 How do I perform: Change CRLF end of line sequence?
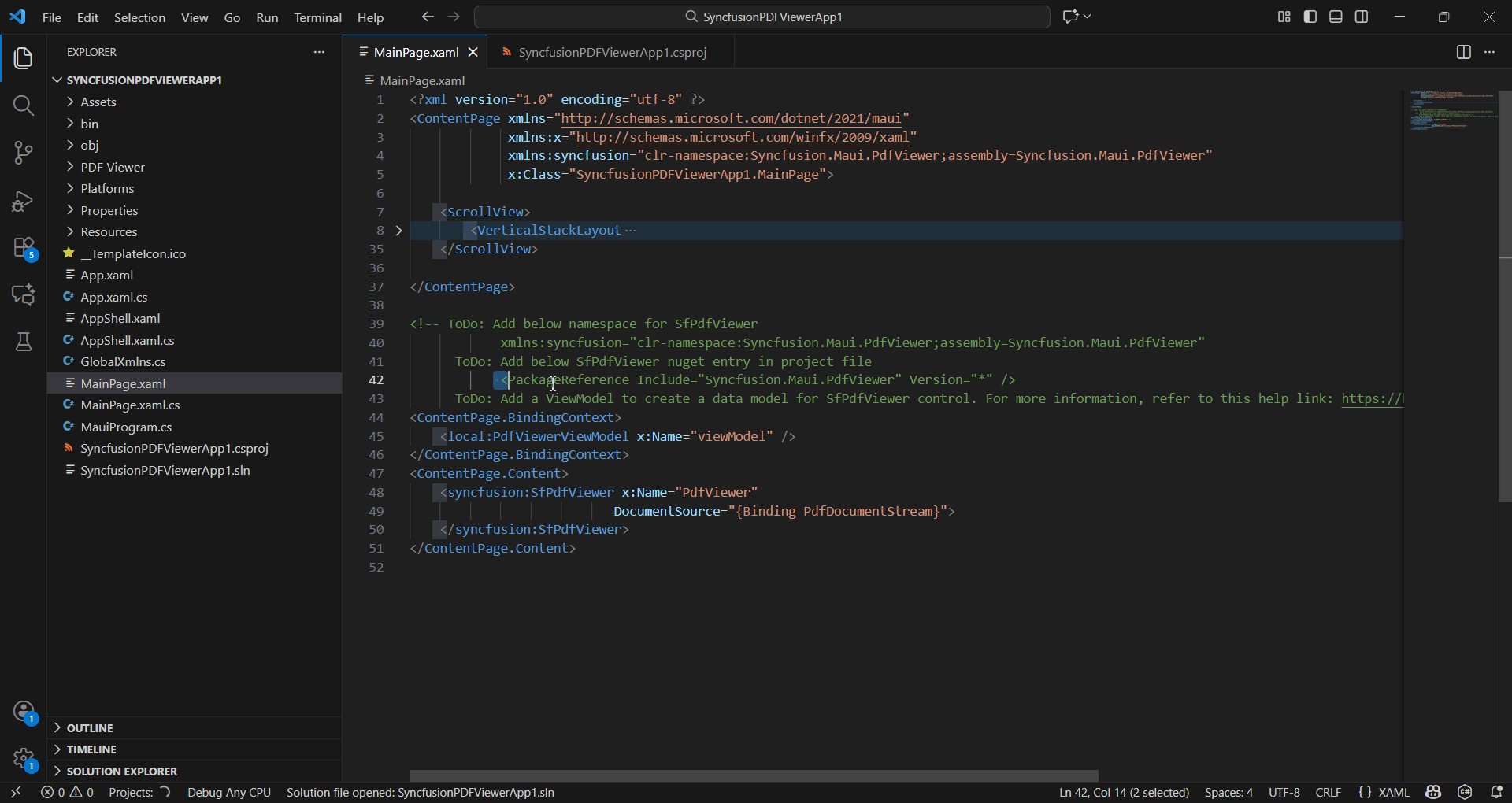pos(1329,792)
